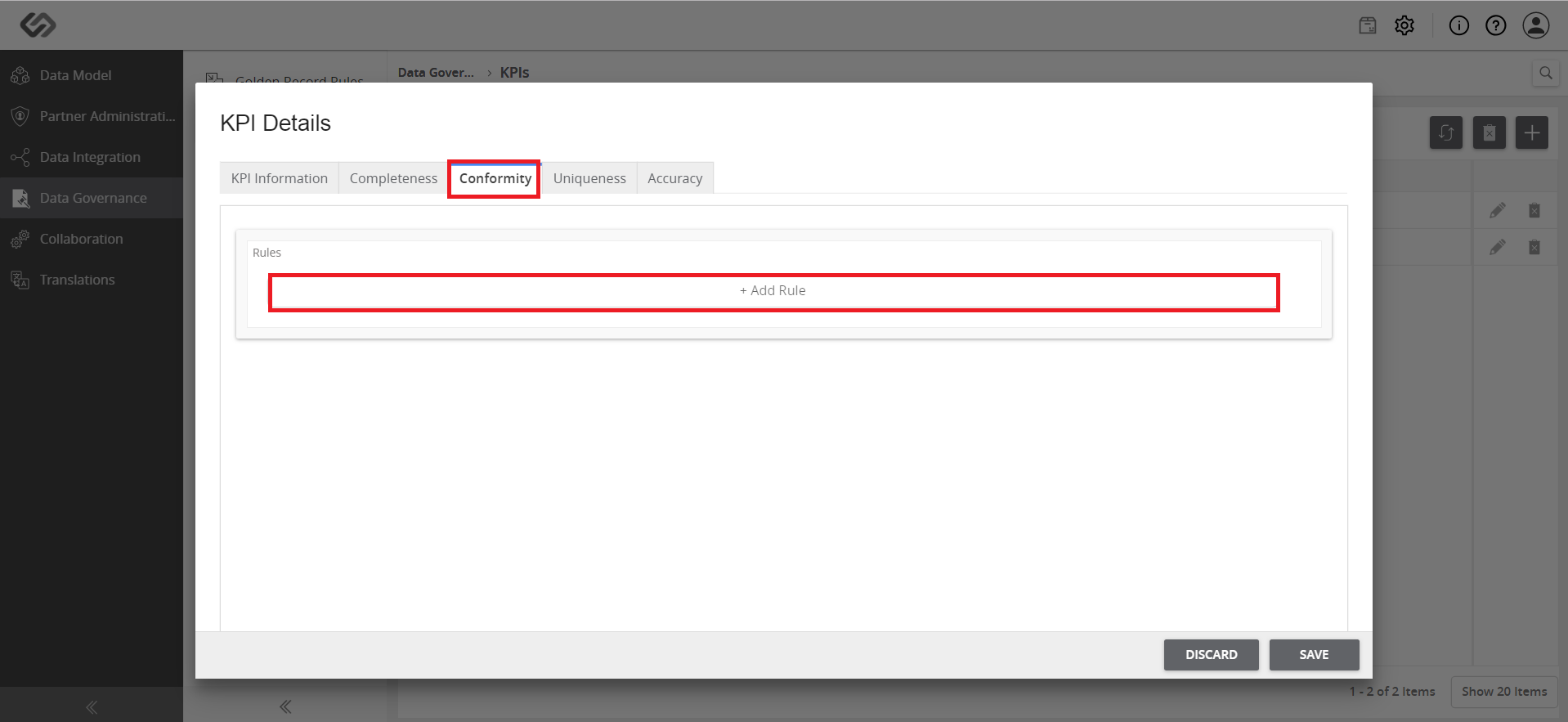Image resolution: width=1568 pixels, height=722 pixels.
Task: Click the Data Gover... breadcrumb link
Action: pyautogui.click(x=436, y=73)
